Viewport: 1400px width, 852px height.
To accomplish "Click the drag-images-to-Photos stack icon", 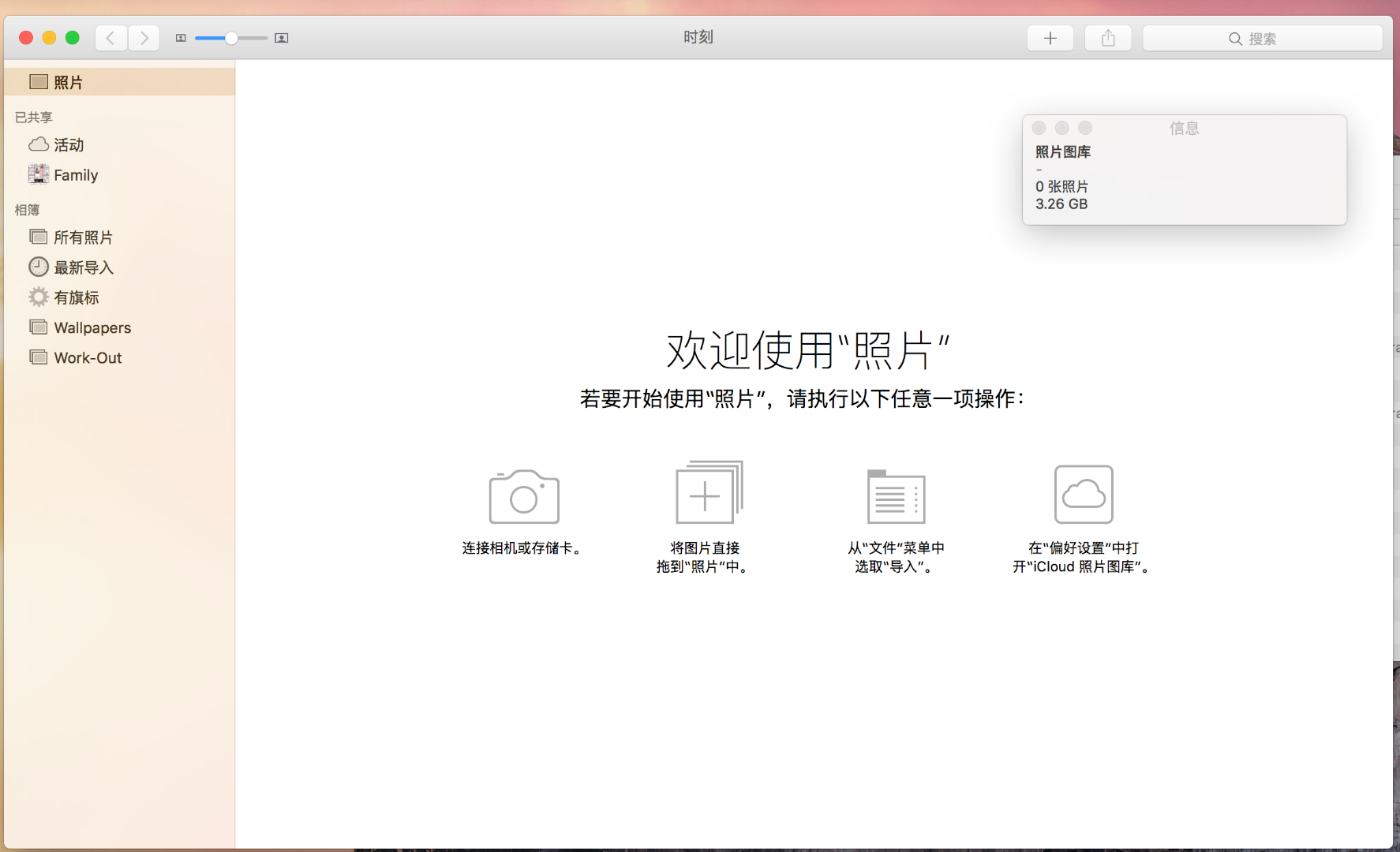I will [706, 493].
